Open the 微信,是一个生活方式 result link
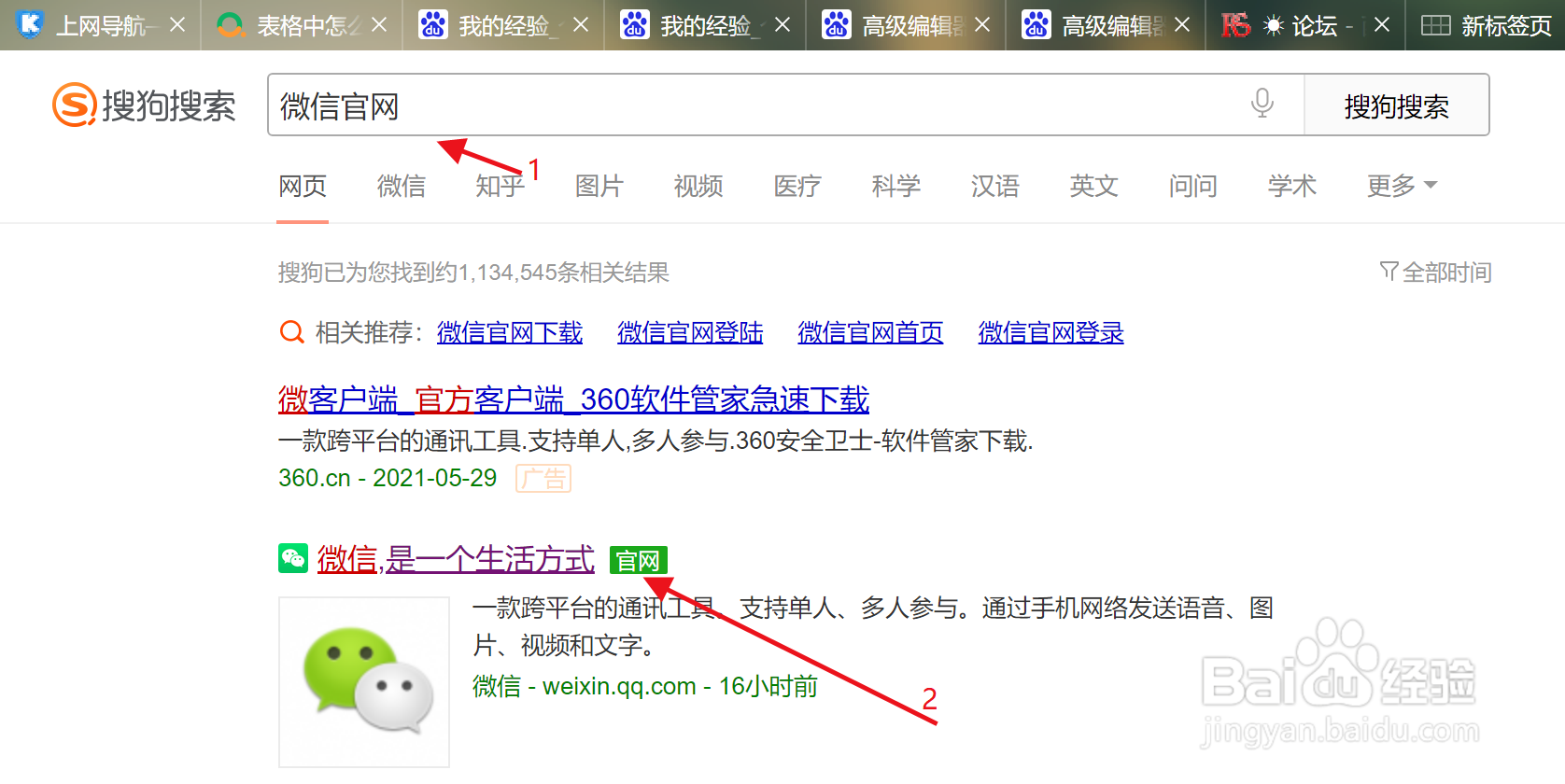 pyautogui.click(x=456, y=559)
